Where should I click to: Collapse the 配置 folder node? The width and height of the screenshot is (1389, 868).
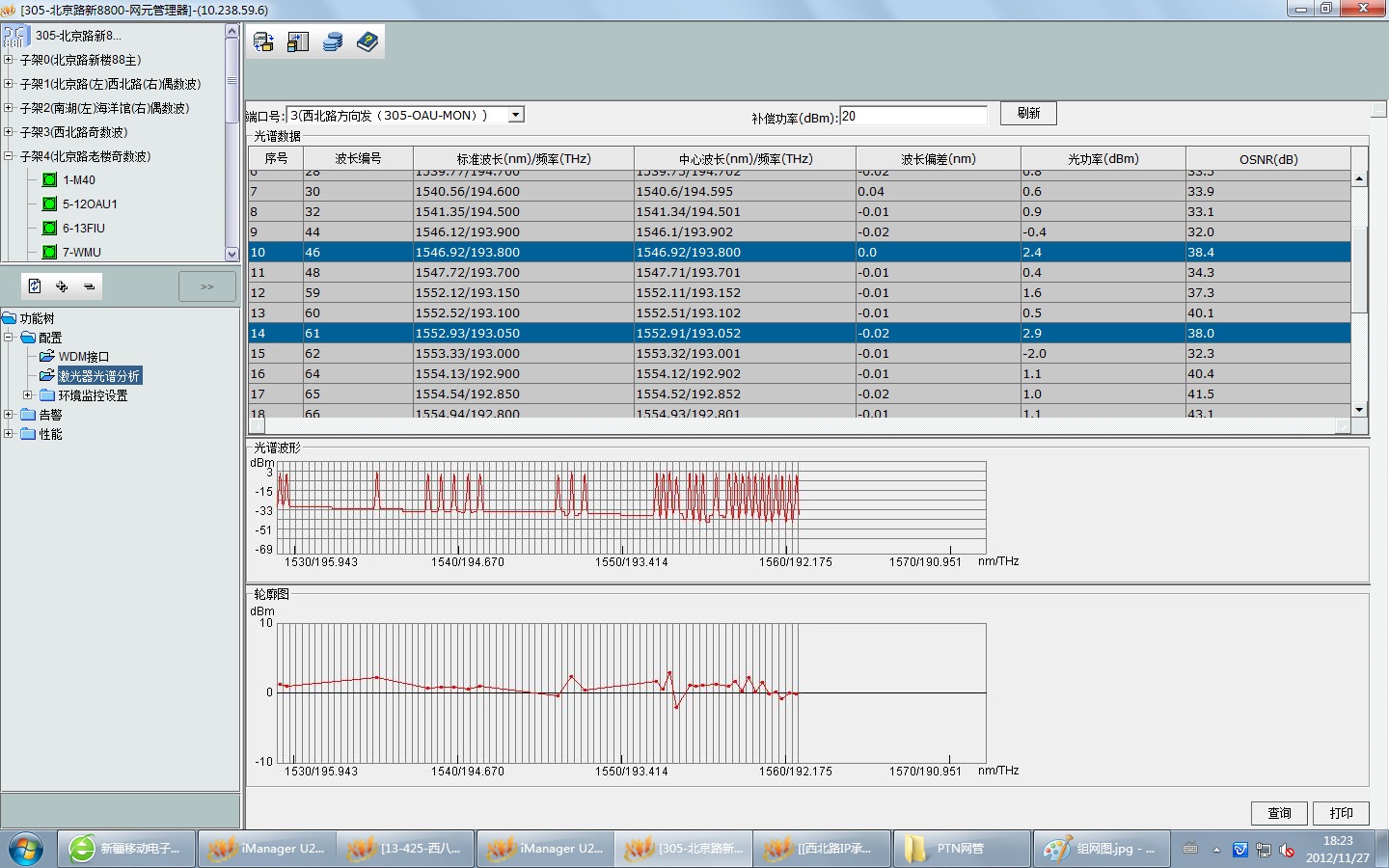tap(9, 338)
